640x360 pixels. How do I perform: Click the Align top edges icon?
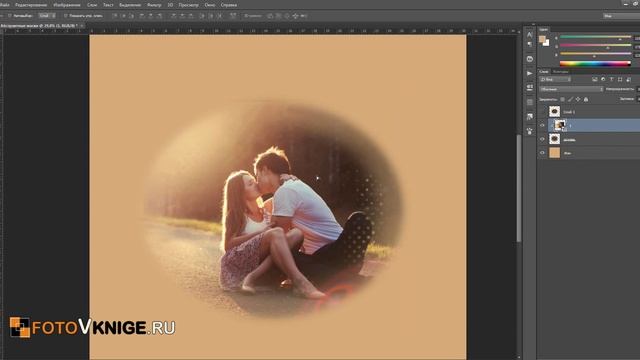pos(115,16)
